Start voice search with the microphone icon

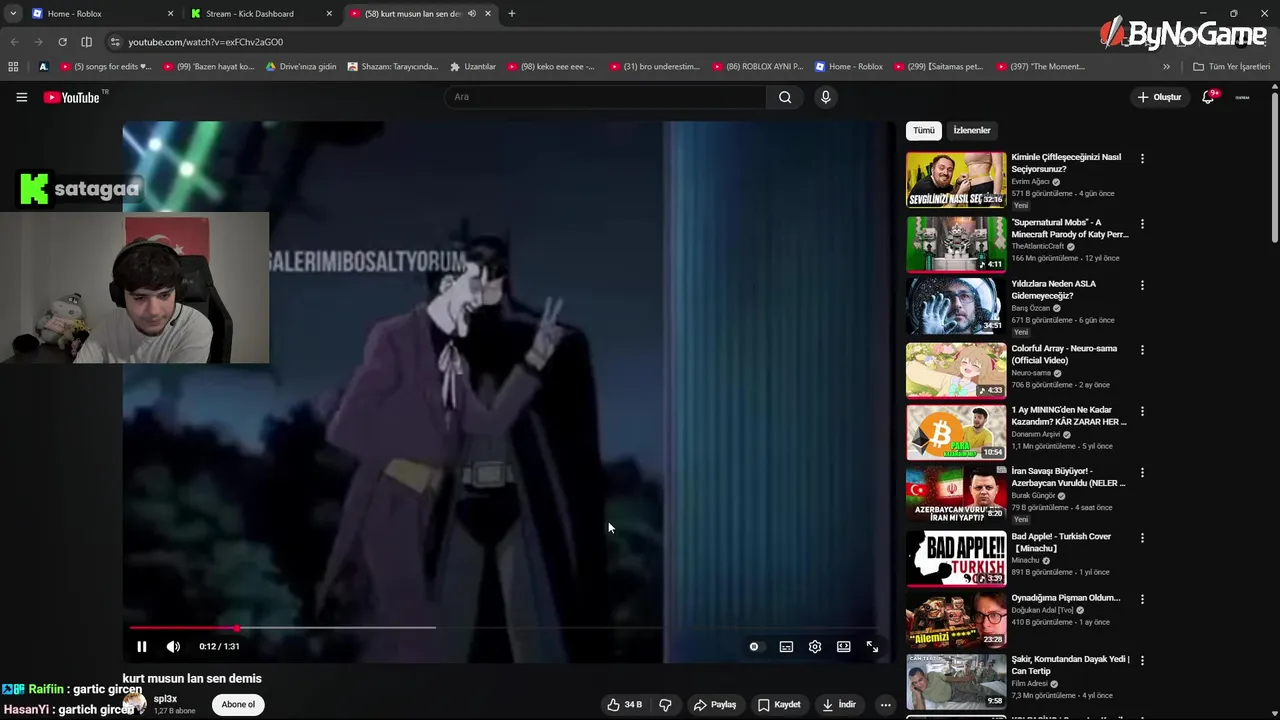825,97
